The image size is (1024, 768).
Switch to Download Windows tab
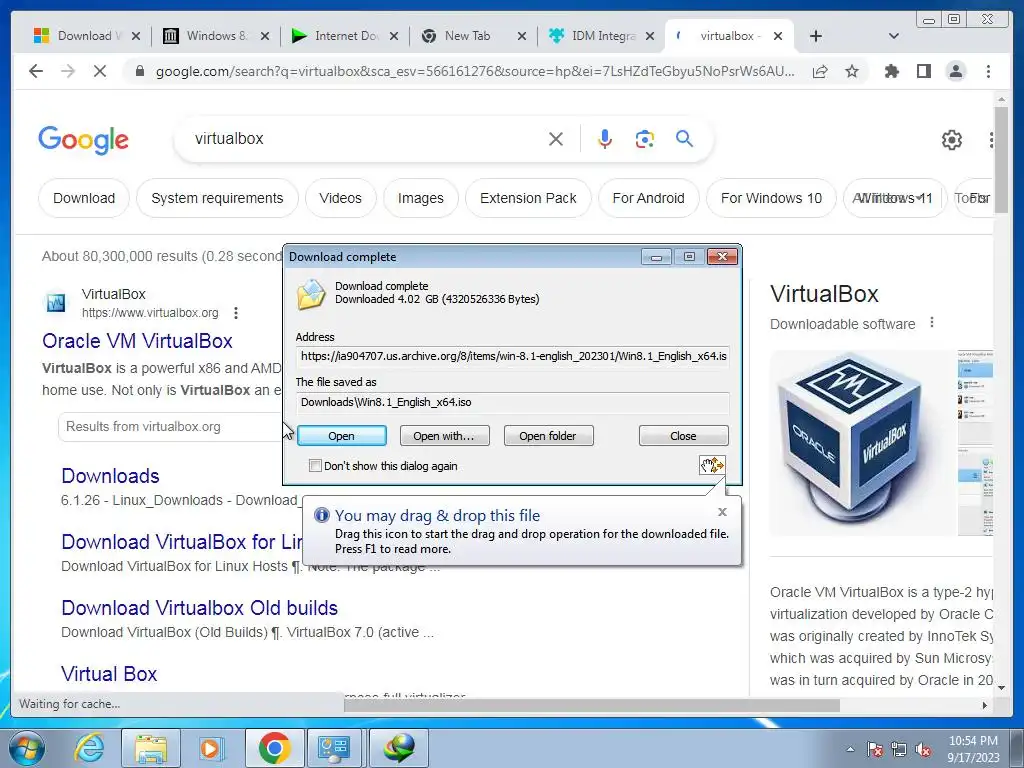[x=88, y=36]
